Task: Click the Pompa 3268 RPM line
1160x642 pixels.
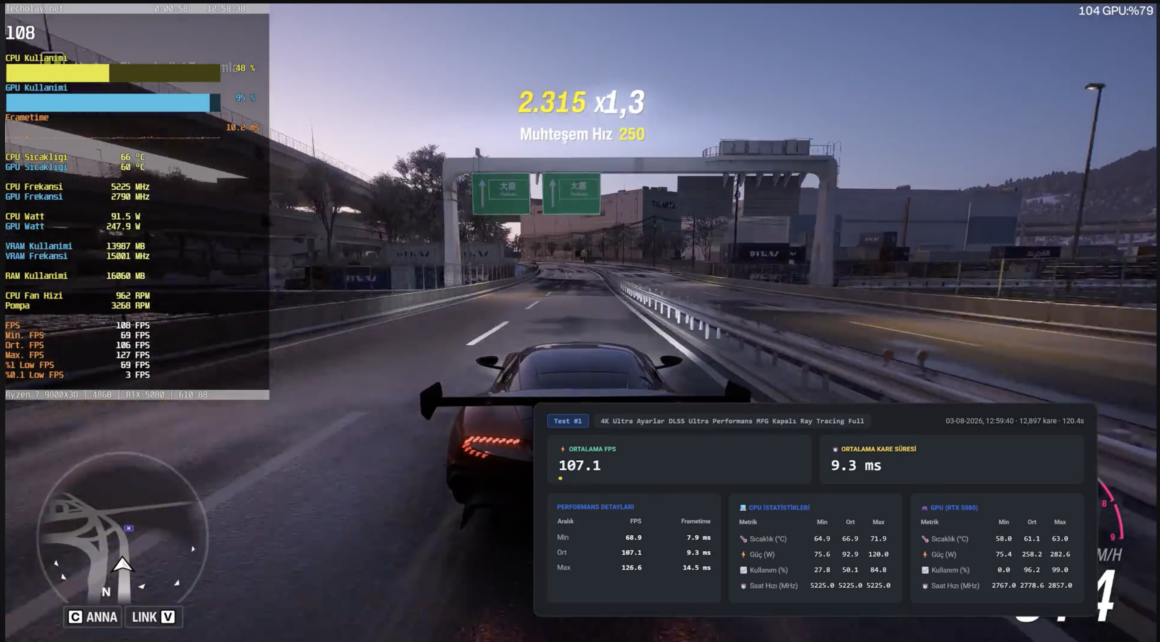Action: pyautogui.click(x=77, y=305)
